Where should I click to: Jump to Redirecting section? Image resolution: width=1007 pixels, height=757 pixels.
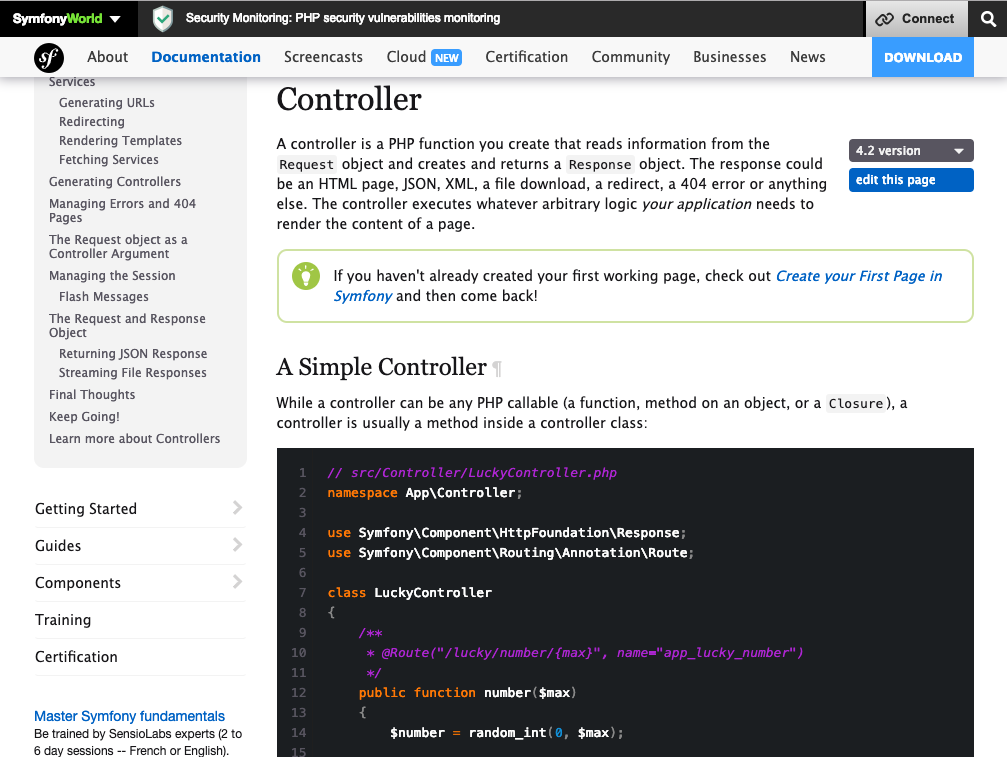[x=92, y=121]
